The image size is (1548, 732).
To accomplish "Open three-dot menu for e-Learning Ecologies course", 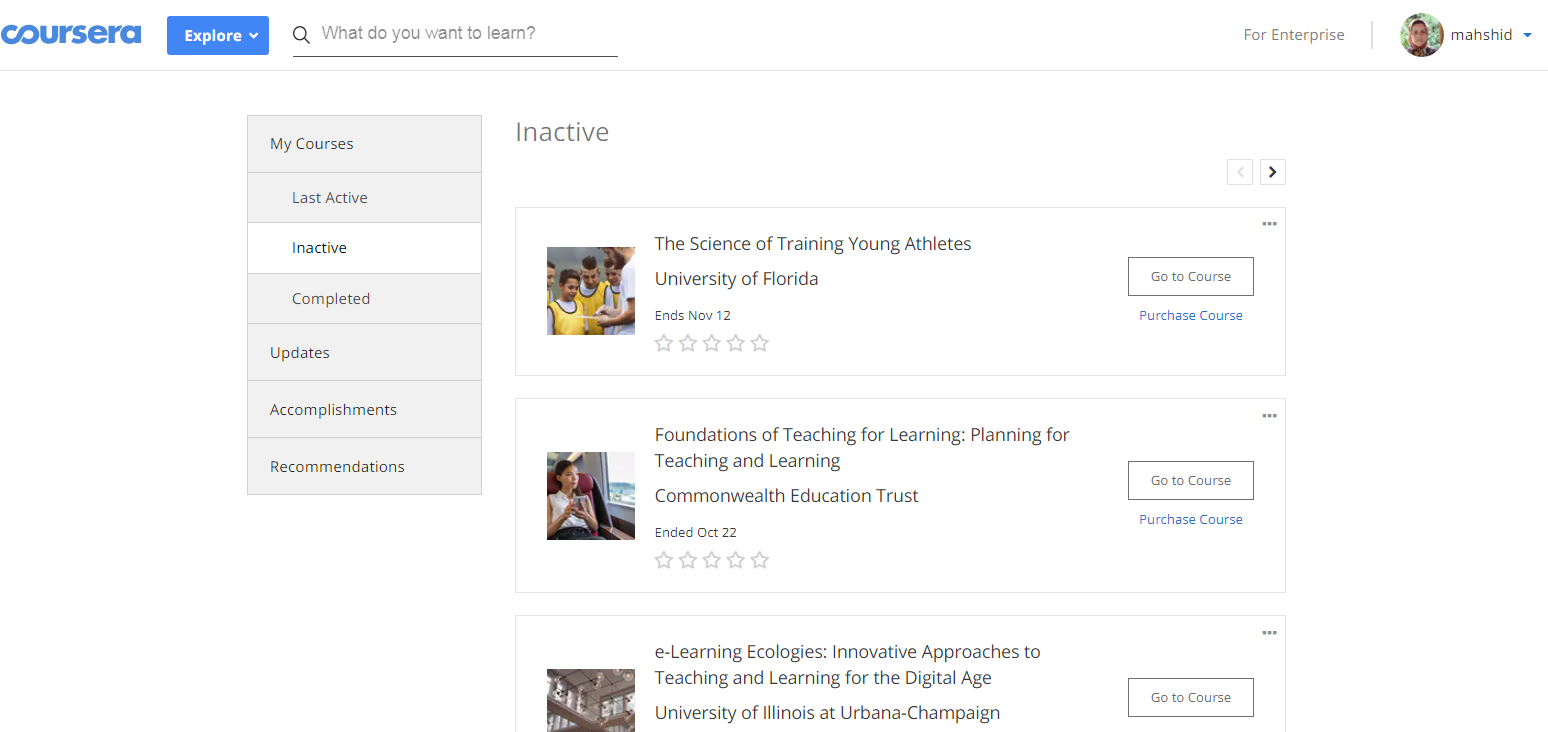I will coord(1269,632).
